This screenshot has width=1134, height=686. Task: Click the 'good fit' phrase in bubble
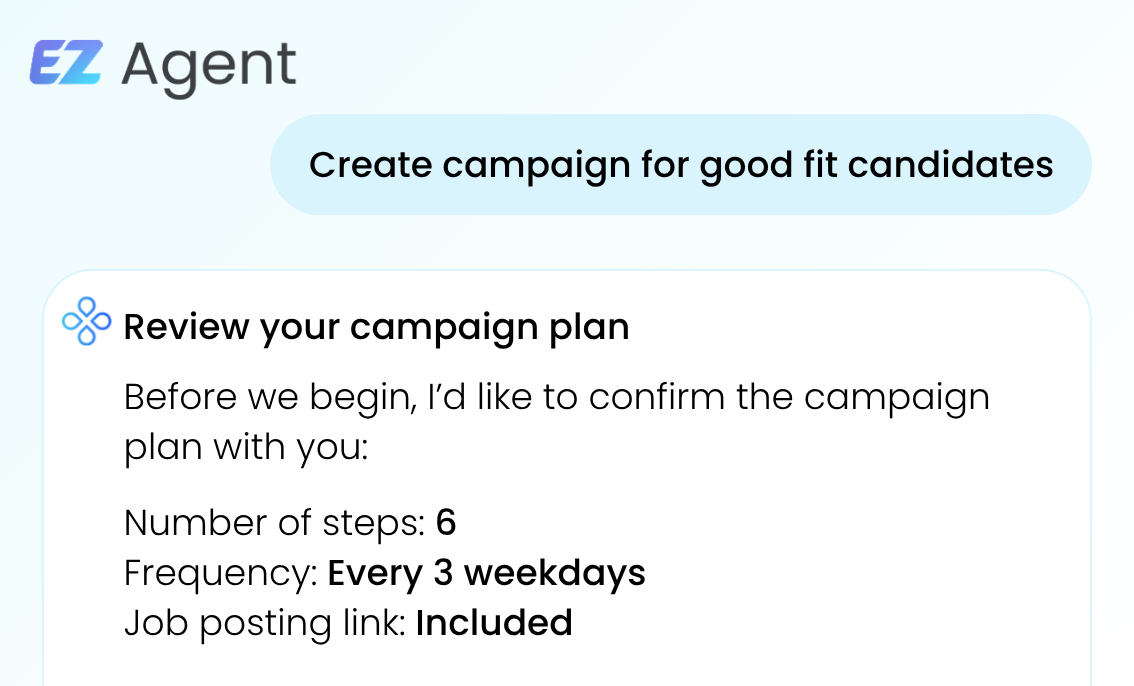click(768, 166)
